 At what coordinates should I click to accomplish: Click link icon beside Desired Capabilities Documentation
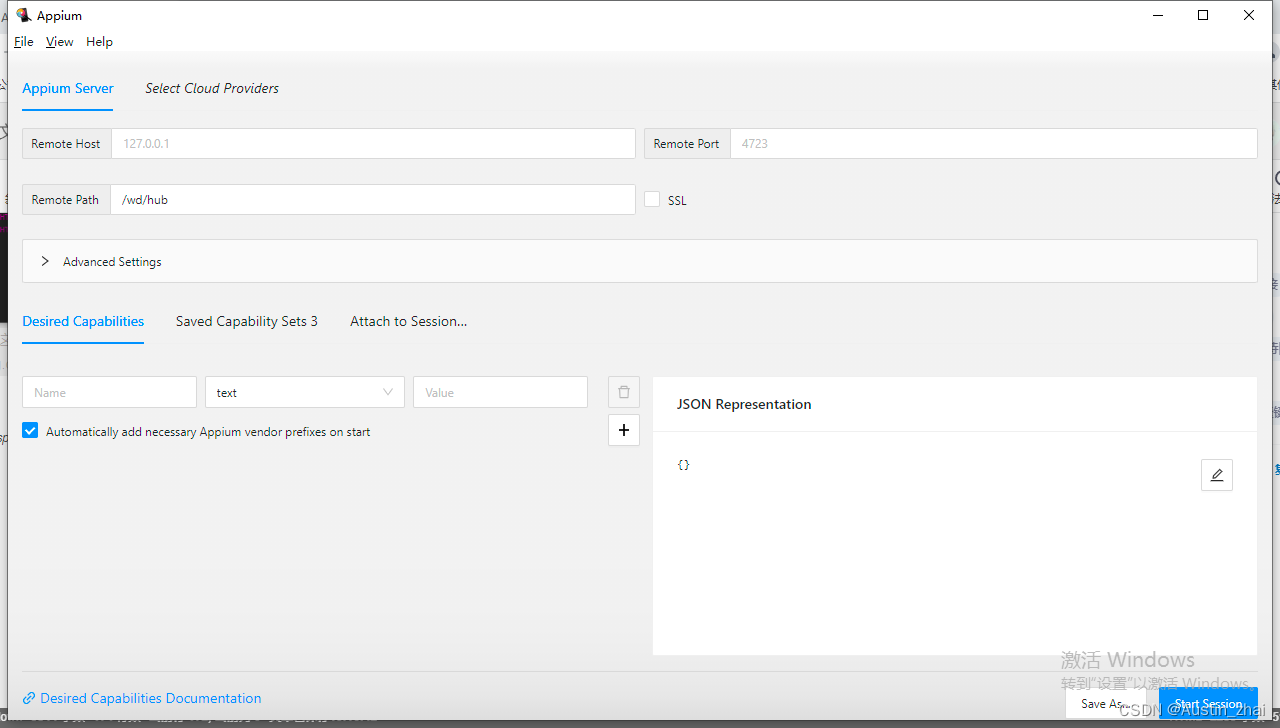[x=29, y=698]
